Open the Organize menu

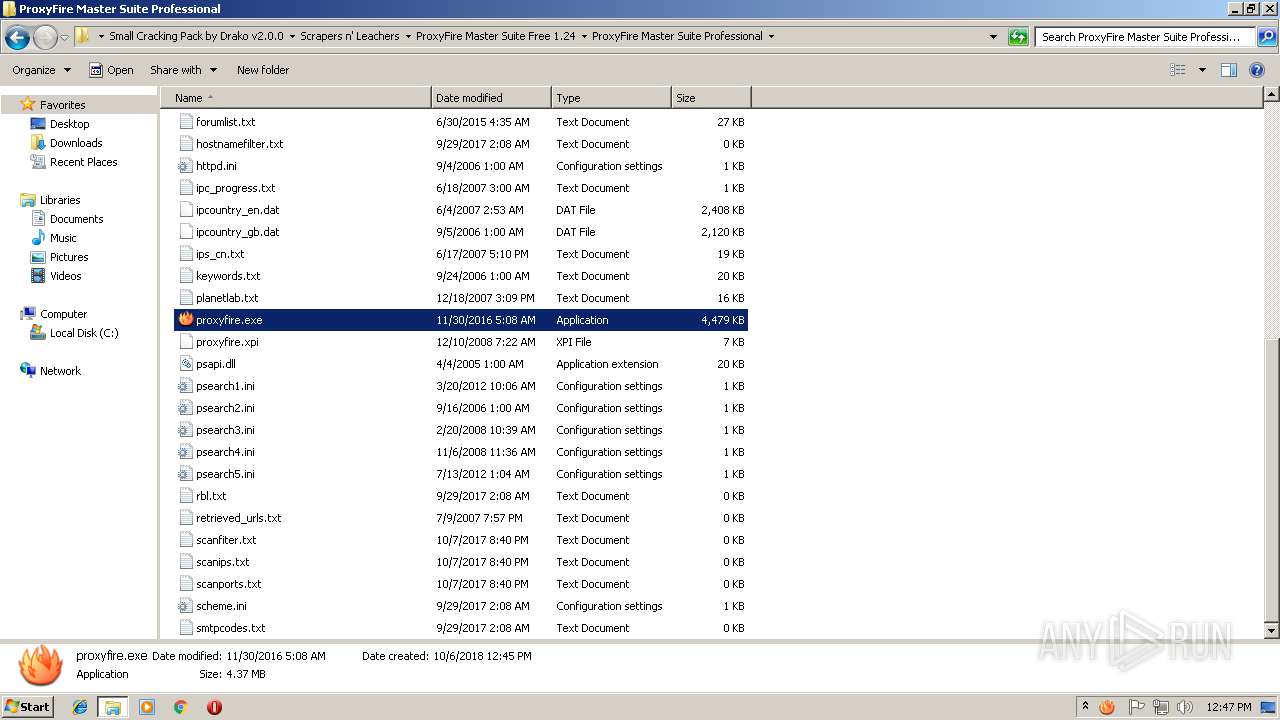pos(41,70)
